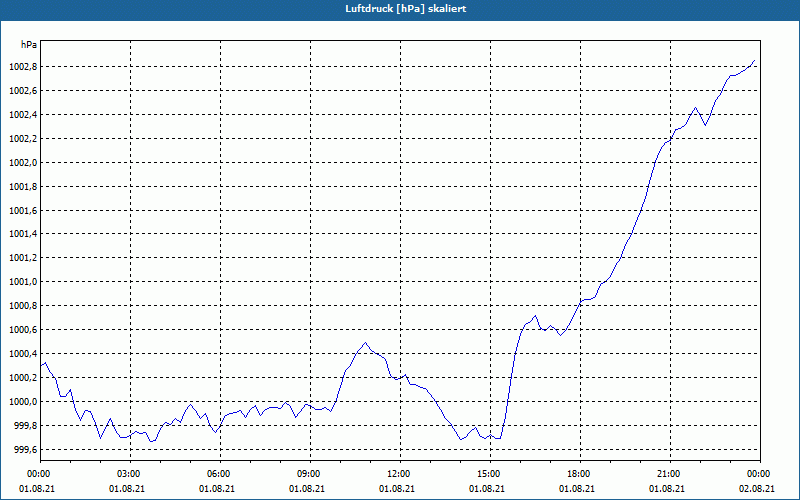Pick the 21:00 time axis label
The height and width of the screenshot is (500, 800).
(670, 474)
